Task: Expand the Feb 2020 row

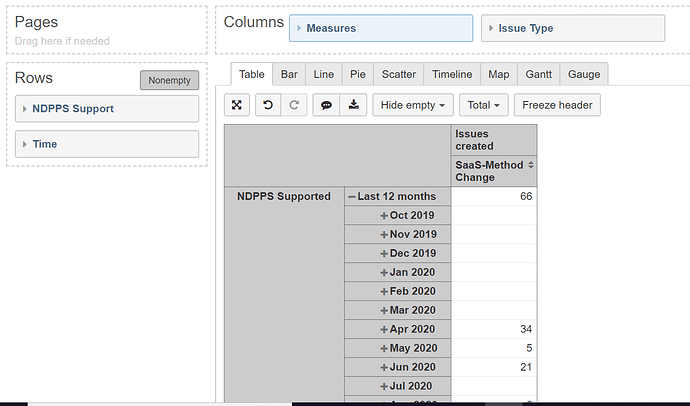Action: (384, 291)
